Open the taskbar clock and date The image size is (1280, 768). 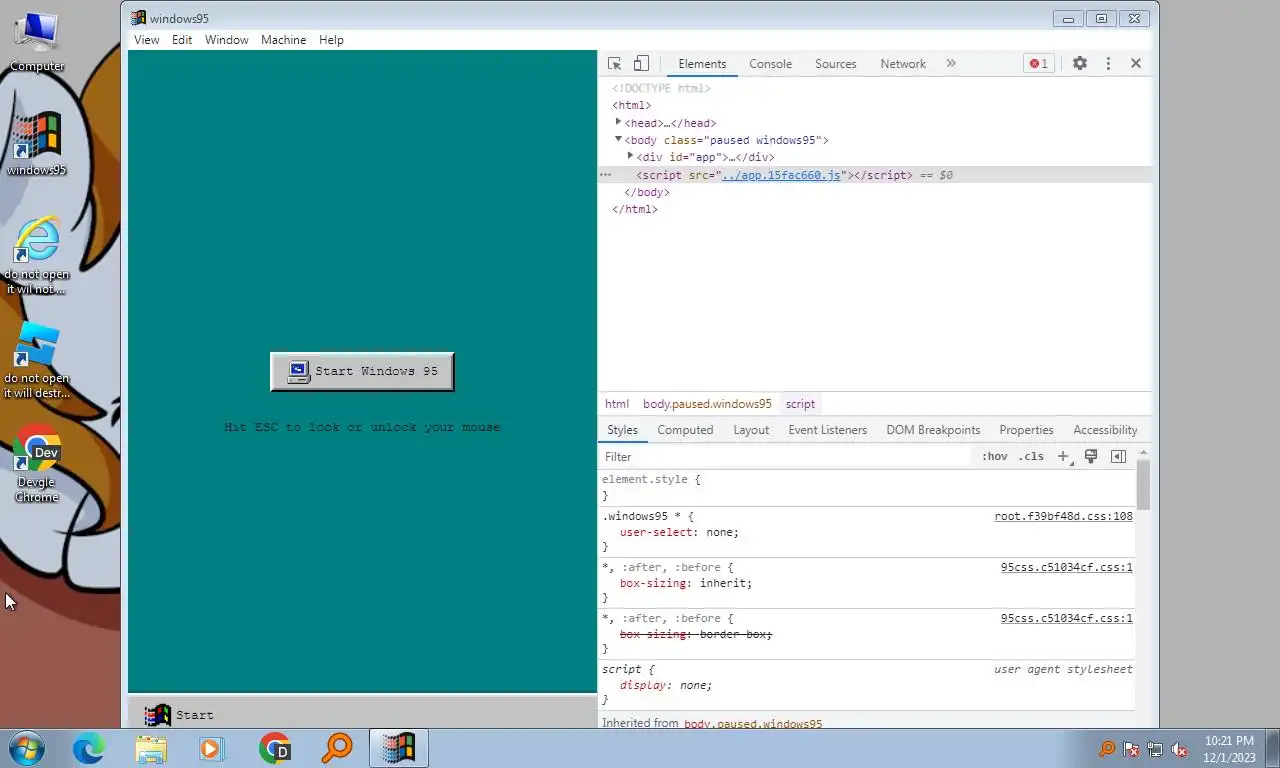click(x=1229, y=749)
